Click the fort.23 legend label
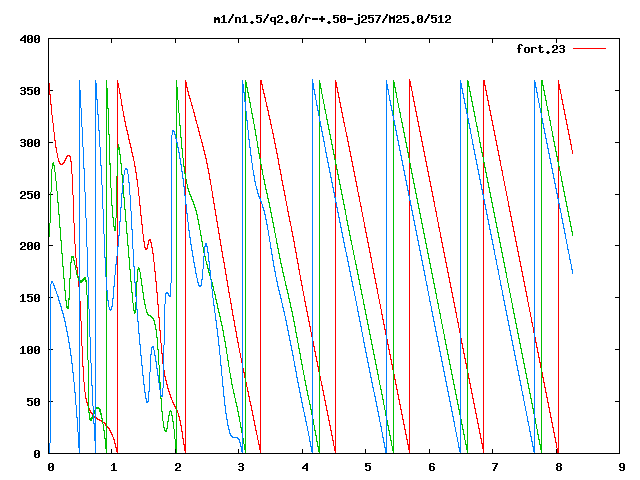This screenshot has width=640, height=480. pos(541,49)
